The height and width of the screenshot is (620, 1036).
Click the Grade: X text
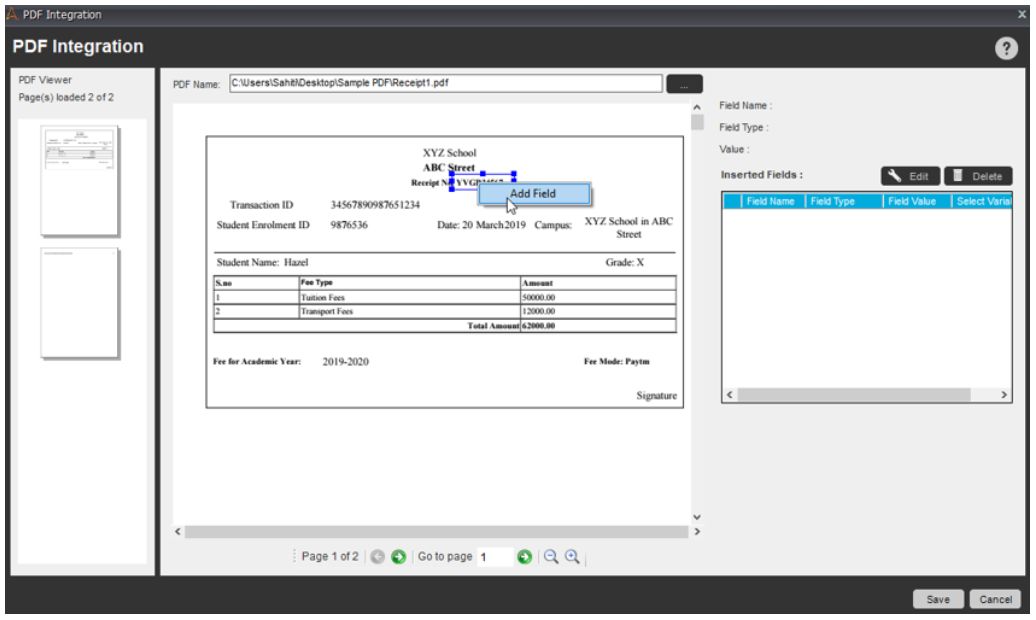tap(624, 262)
